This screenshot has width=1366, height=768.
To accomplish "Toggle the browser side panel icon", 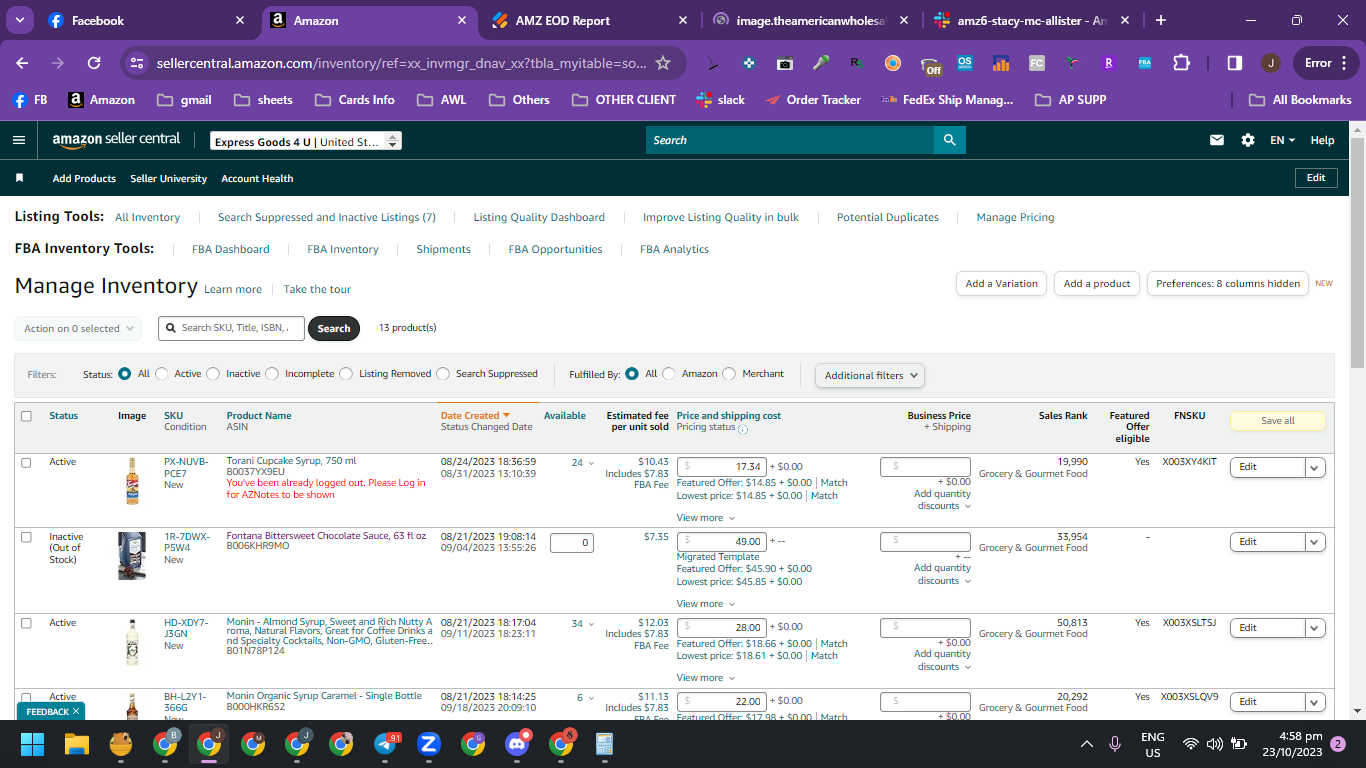I will click(x=1235, y=63).
